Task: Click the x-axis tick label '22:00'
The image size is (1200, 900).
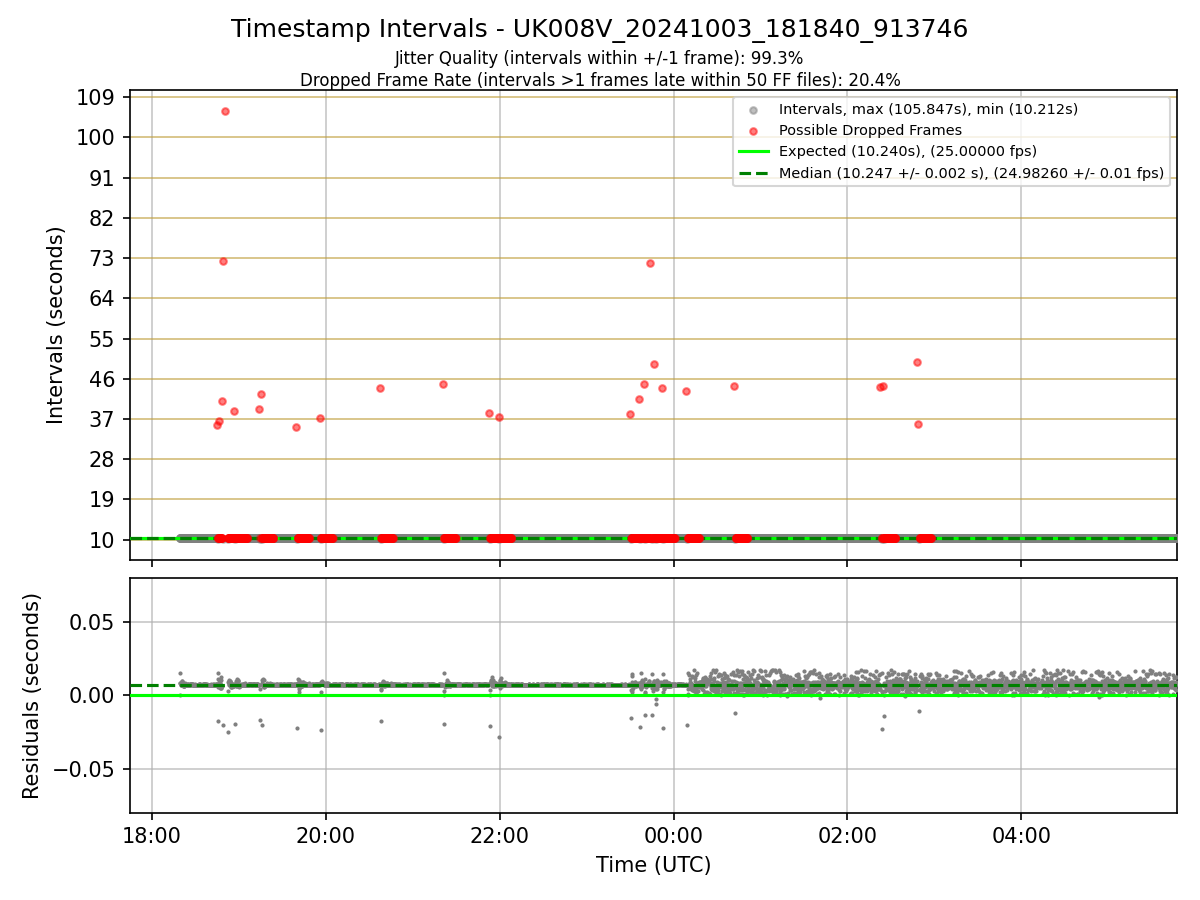Action: click(x=499, y=836)
